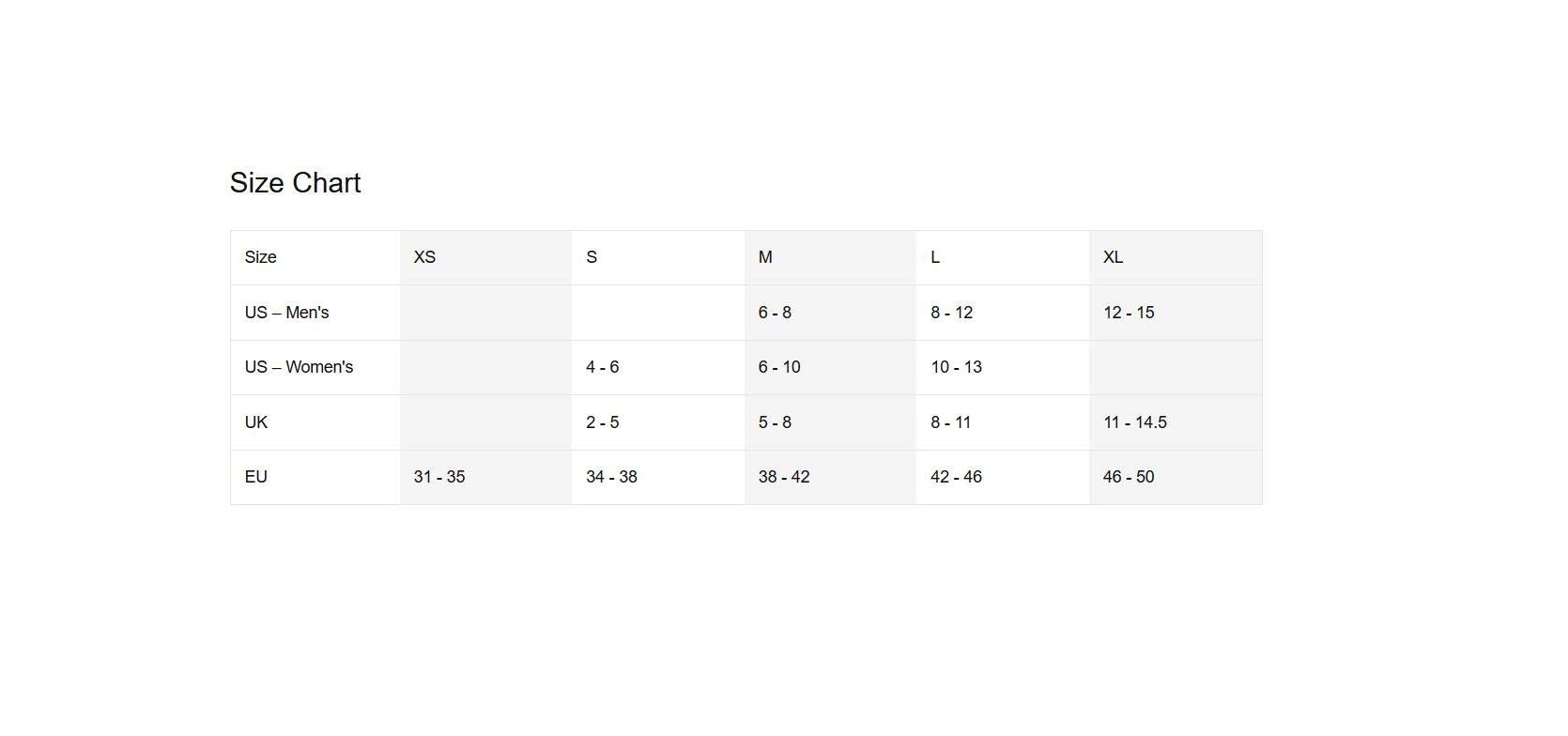Select the EU XL value 46 - 50
1568x736 pixels.
point(1129,477)
